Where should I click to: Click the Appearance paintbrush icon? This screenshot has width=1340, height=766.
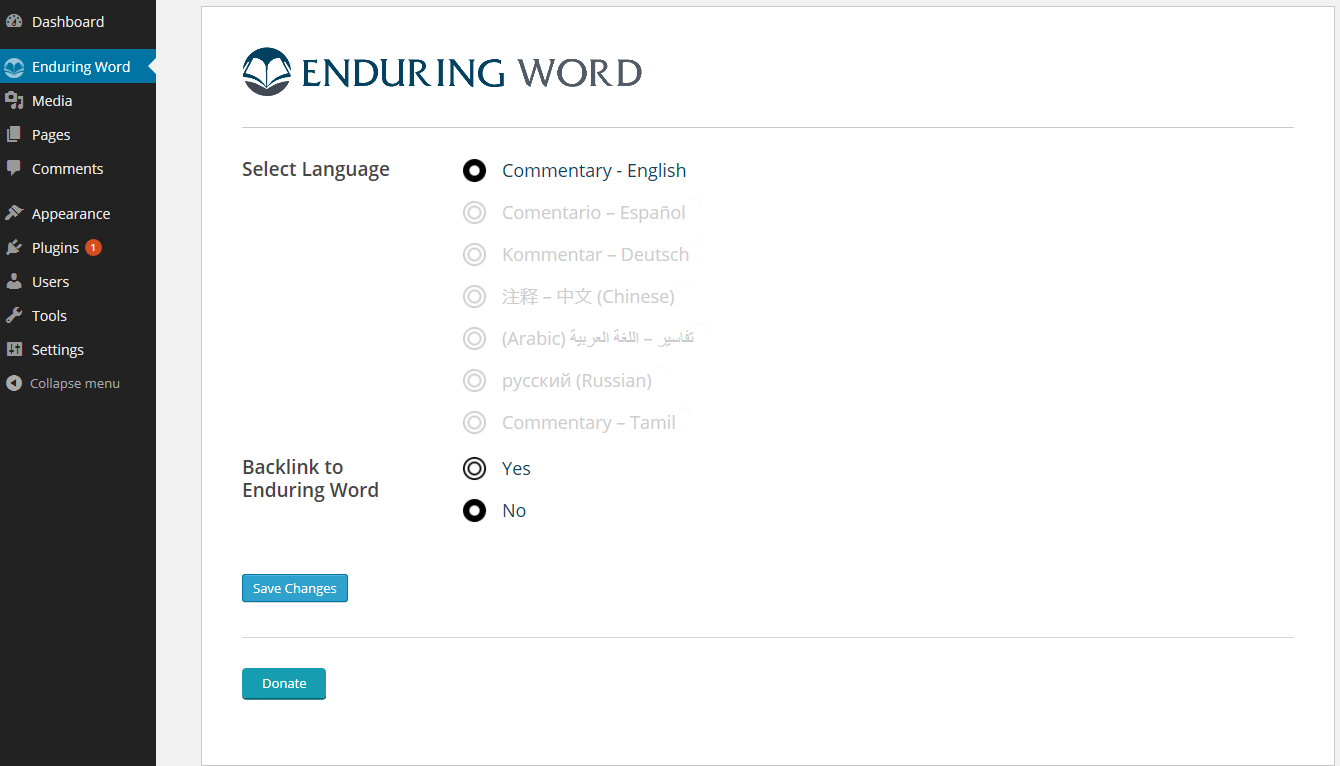pyautogui.click(x=14, y=214)
